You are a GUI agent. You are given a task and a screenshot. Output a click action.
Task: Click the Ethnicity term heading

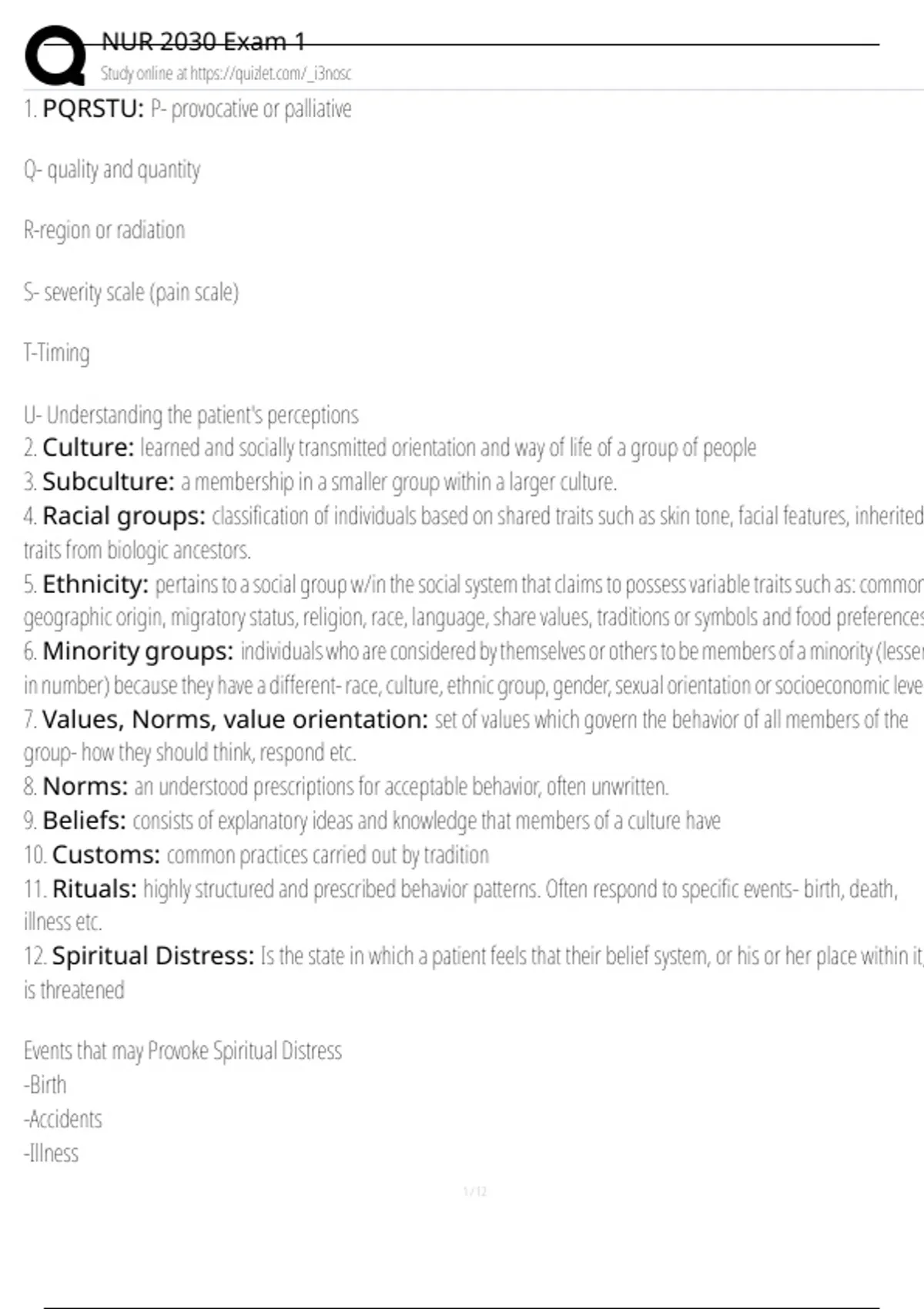95,584
